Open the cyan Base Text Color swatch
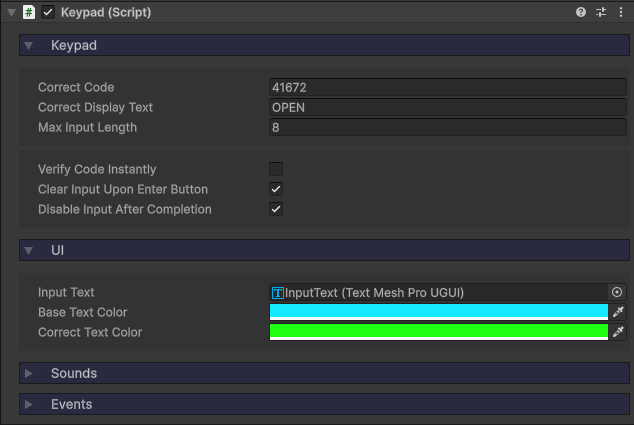 438,312
